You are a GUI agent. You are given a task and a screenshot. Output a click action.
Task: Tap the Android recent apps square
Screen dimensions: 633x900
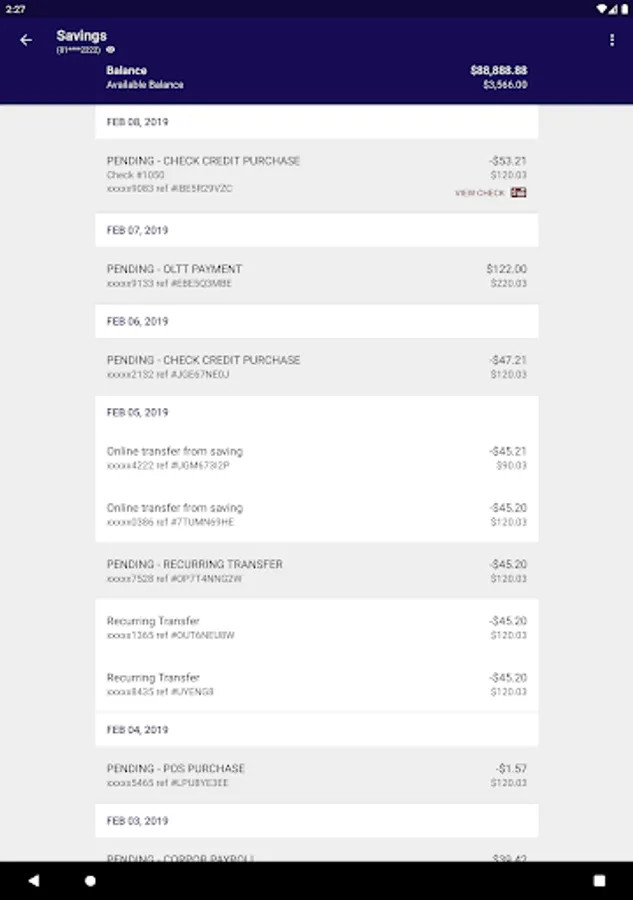pos(599,881)
